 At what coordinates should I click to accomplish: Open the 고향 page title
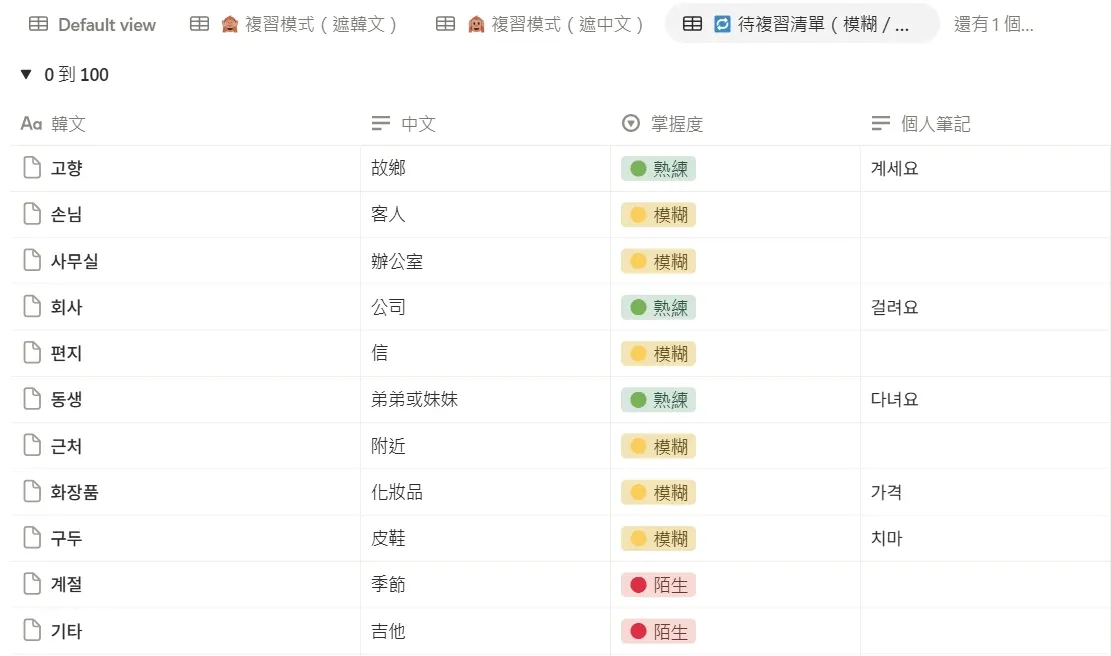click(67, 168)
